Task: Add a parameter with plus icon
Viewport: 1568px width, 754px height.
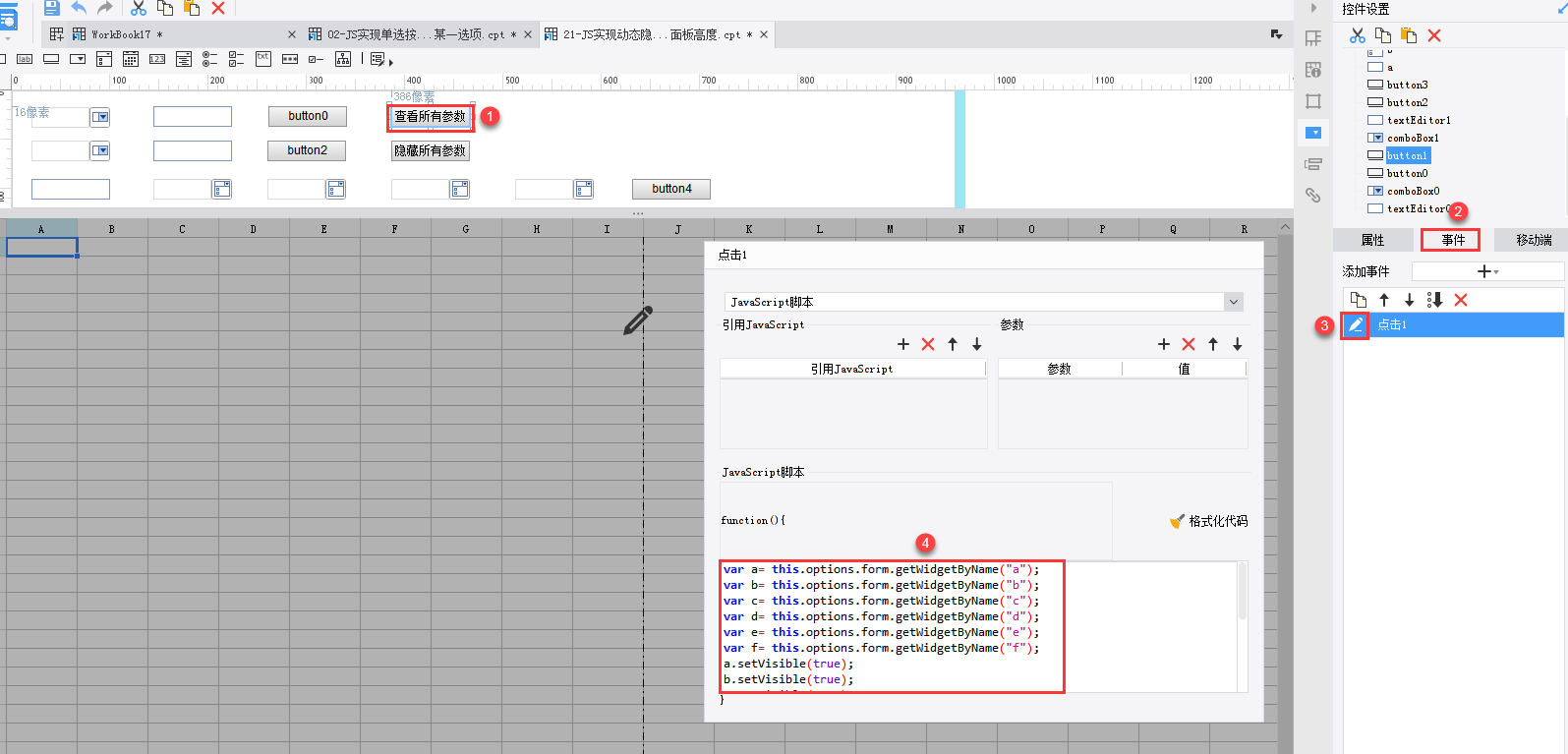Action: (1164, 344)
